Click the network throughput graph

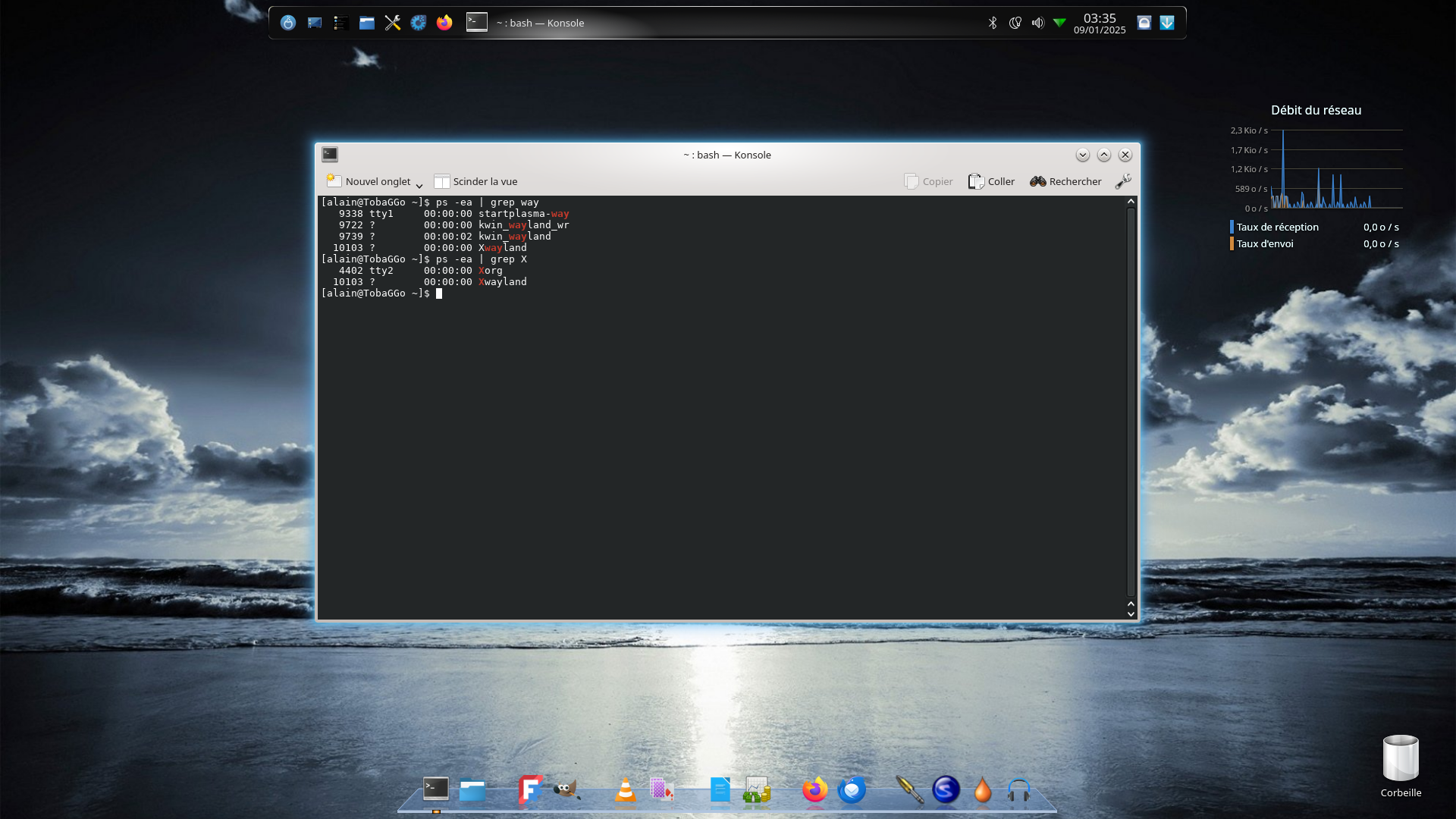click(1337, 169)
